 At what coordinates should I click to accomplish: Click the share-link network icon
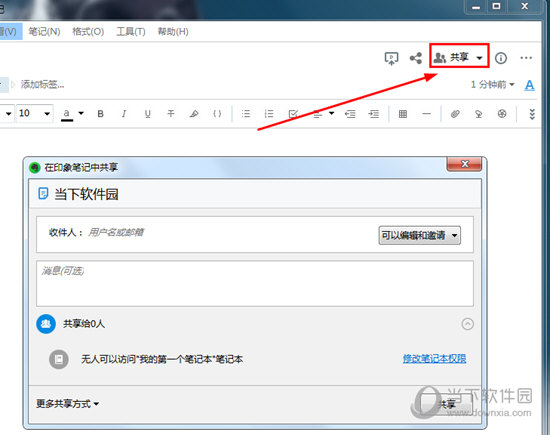tap(416, 58)
